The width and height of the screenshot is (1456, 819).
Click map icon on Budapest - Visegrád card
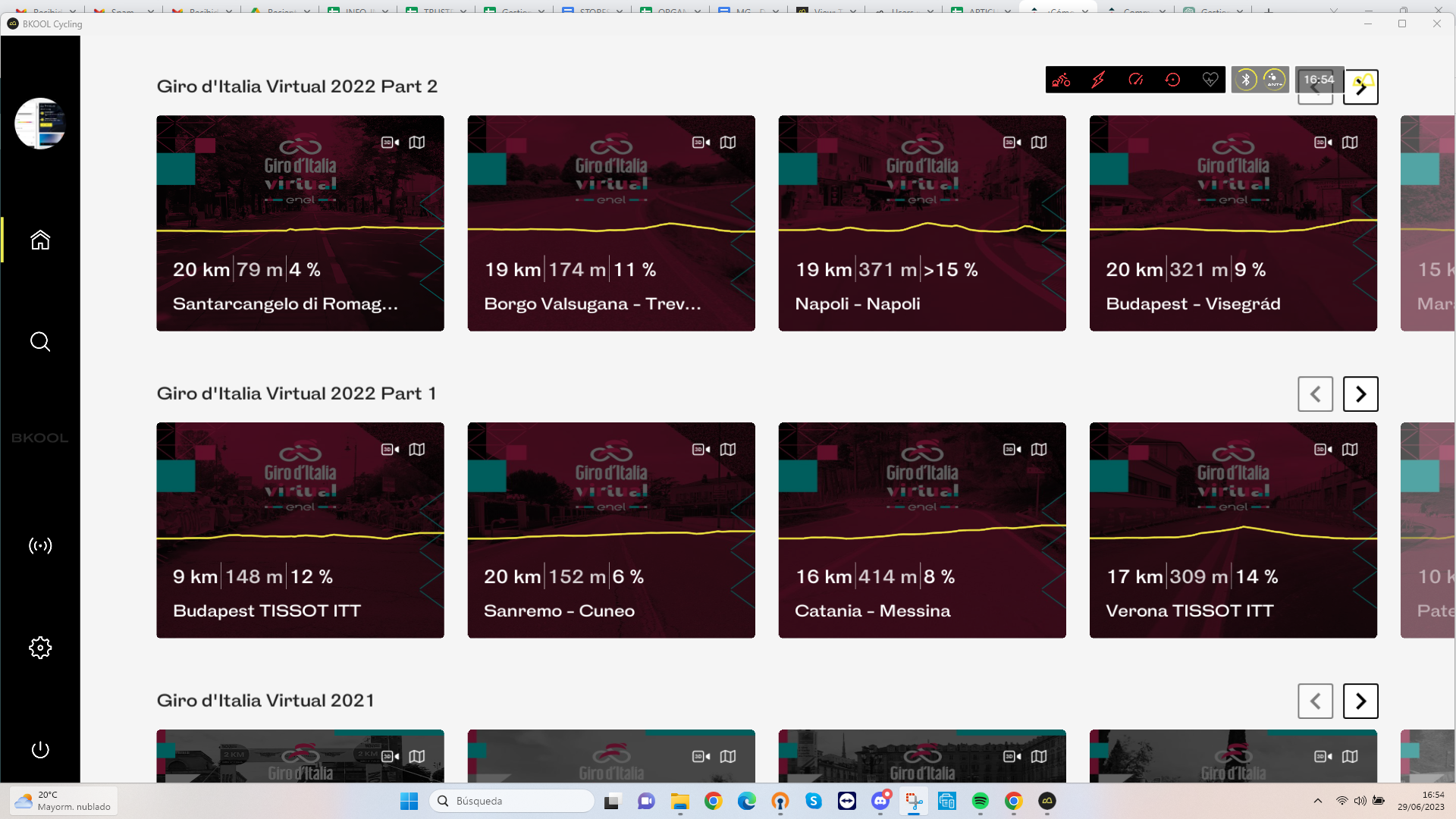pos(1350,143)
